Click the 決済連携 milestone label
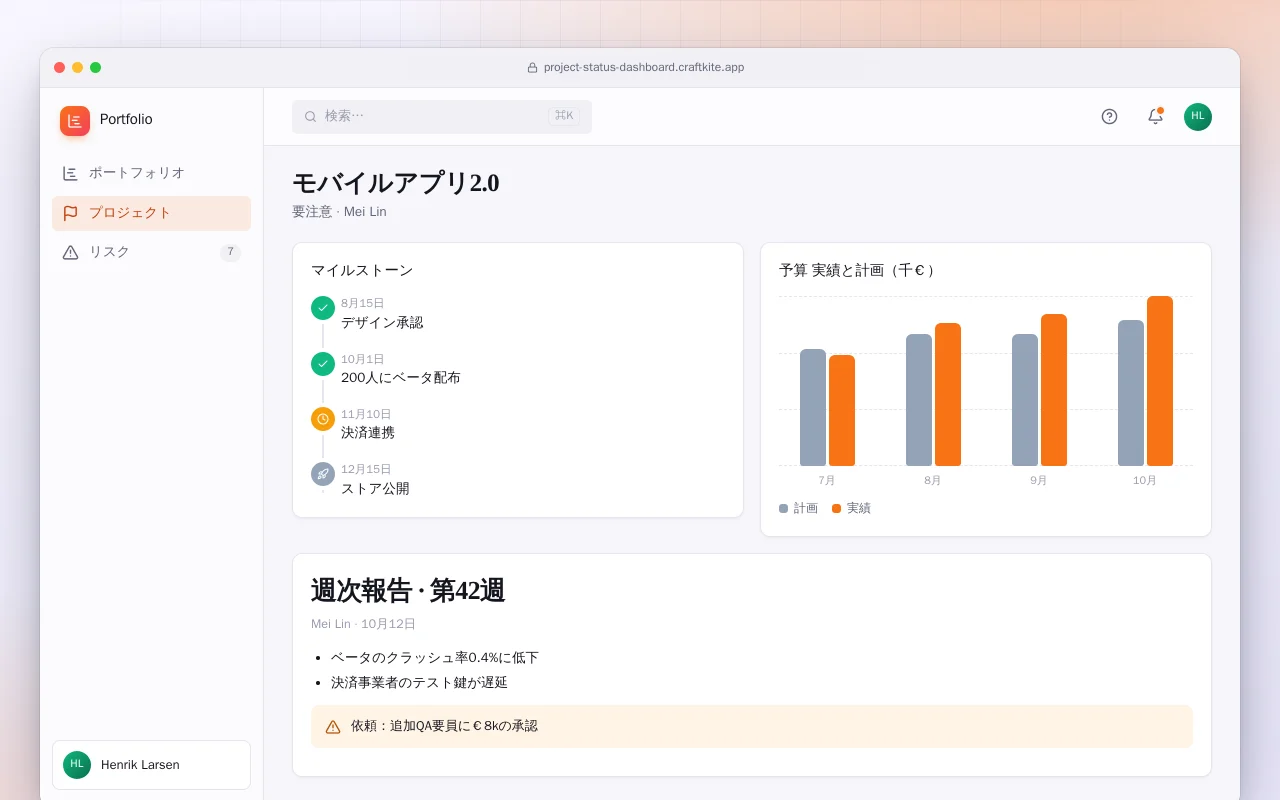 (368, 433)
